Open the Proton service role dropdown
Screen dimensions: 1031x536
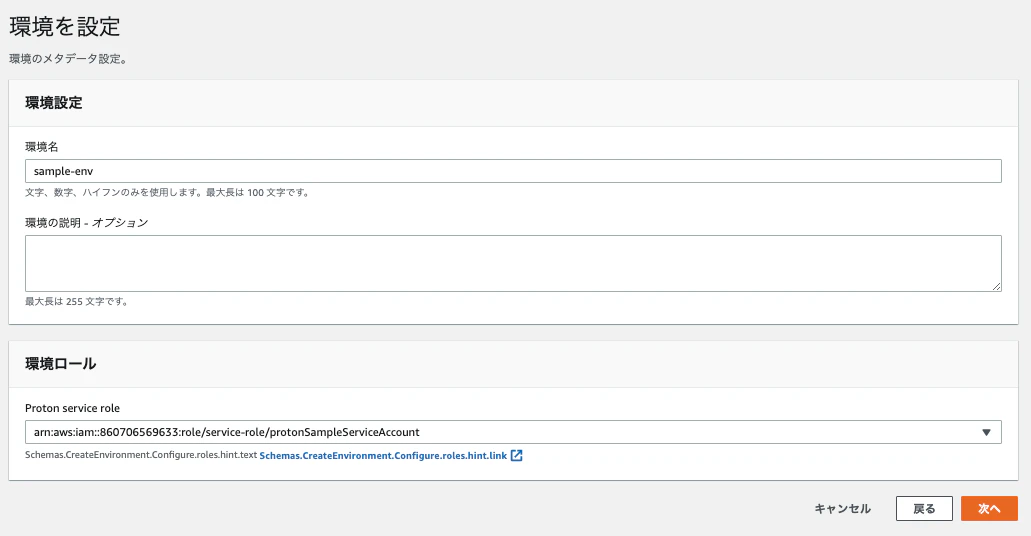tap(513, 432)
